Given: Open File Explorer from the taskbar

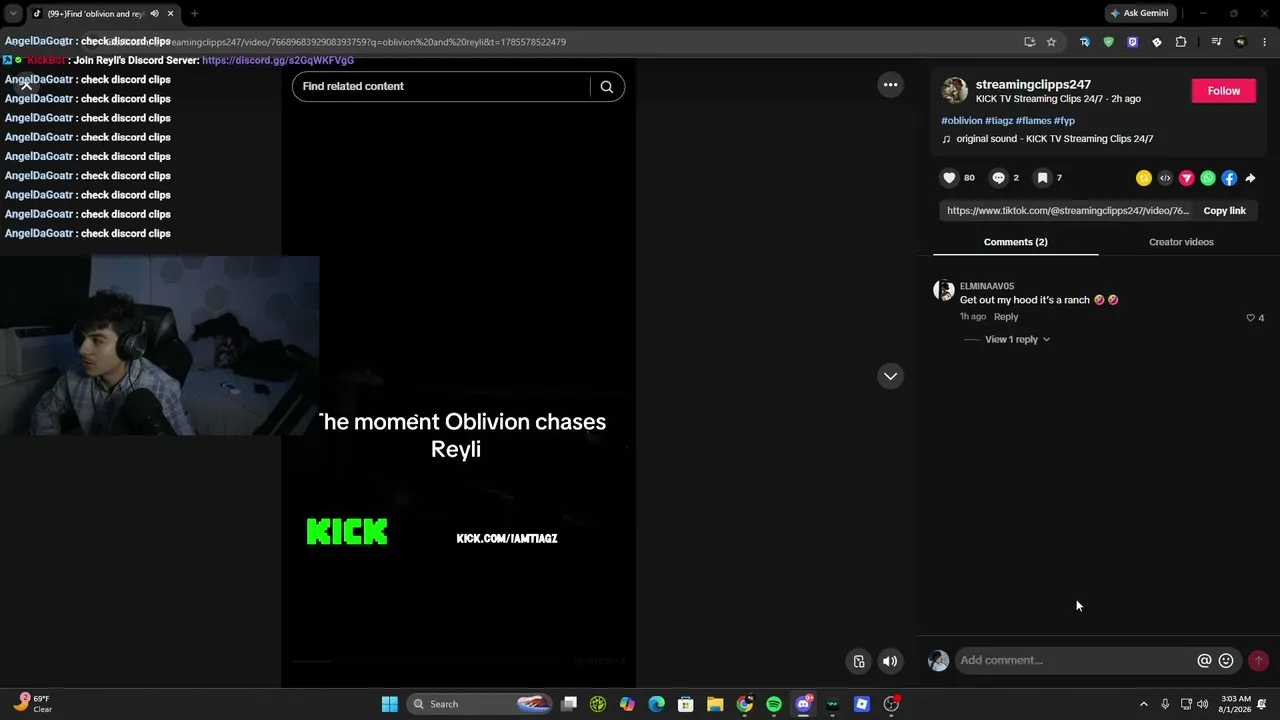Looking at the screenshot, I should point(715,704).
